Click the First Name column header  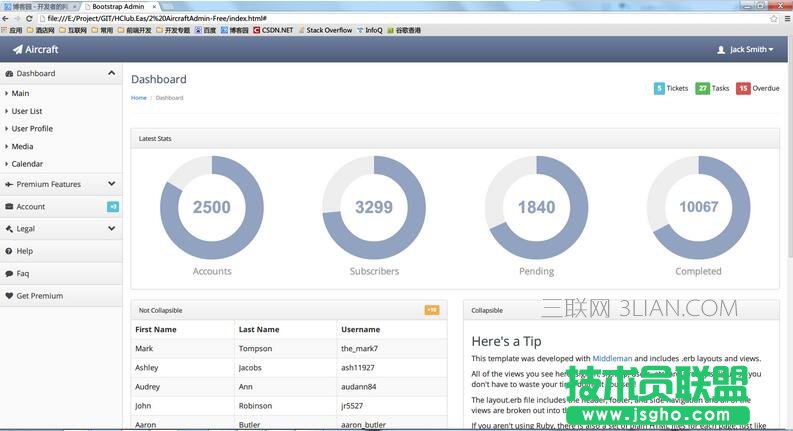[156, 329]
